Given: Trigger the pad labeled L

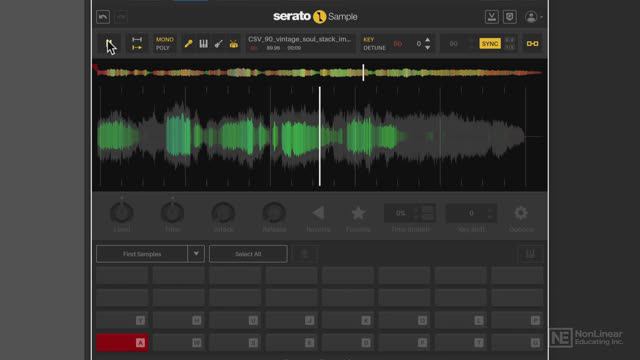Looking at the screenshot, I should (461, 320).
